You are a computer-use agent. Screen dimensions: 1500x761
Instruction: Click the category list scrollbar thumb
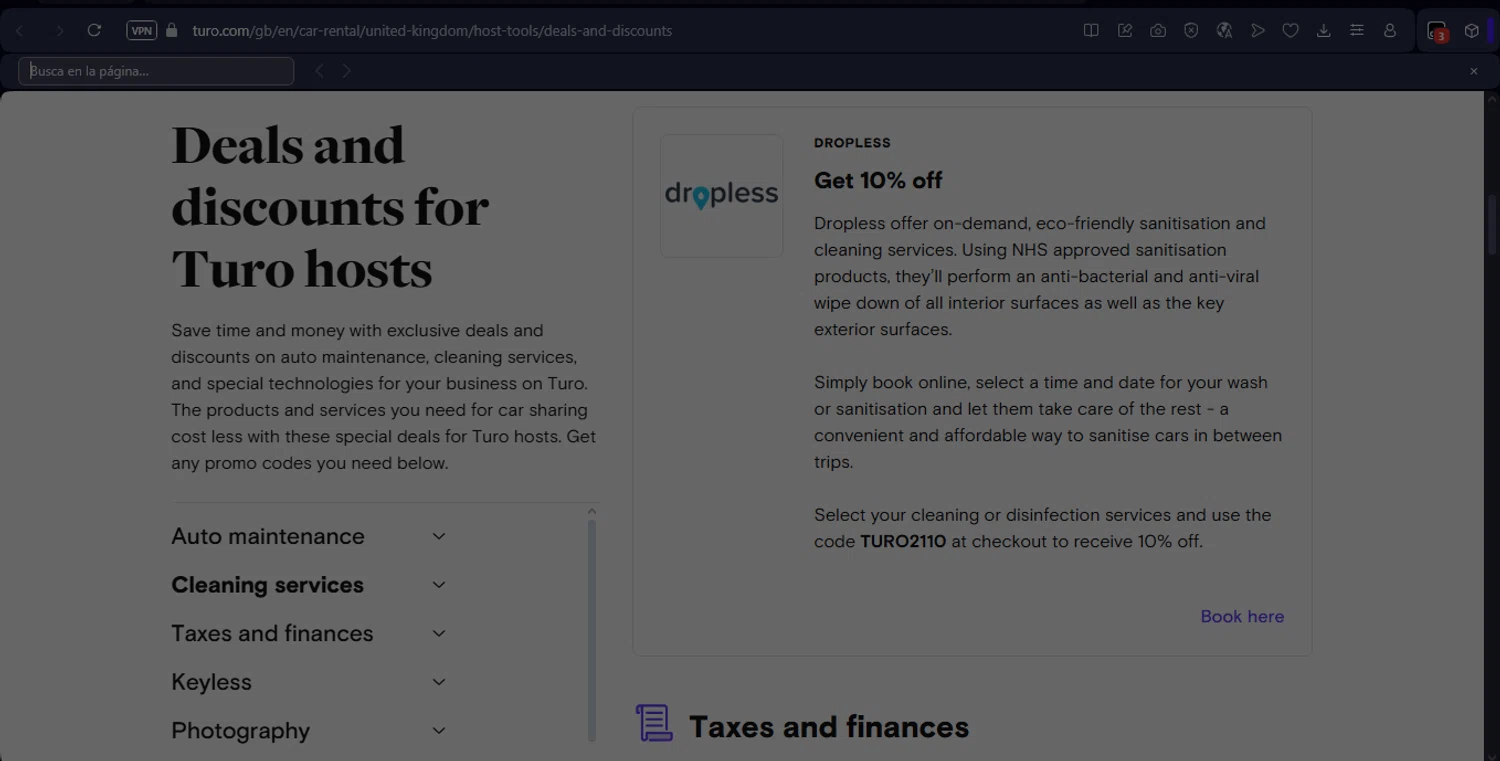(x=592, y=630)
